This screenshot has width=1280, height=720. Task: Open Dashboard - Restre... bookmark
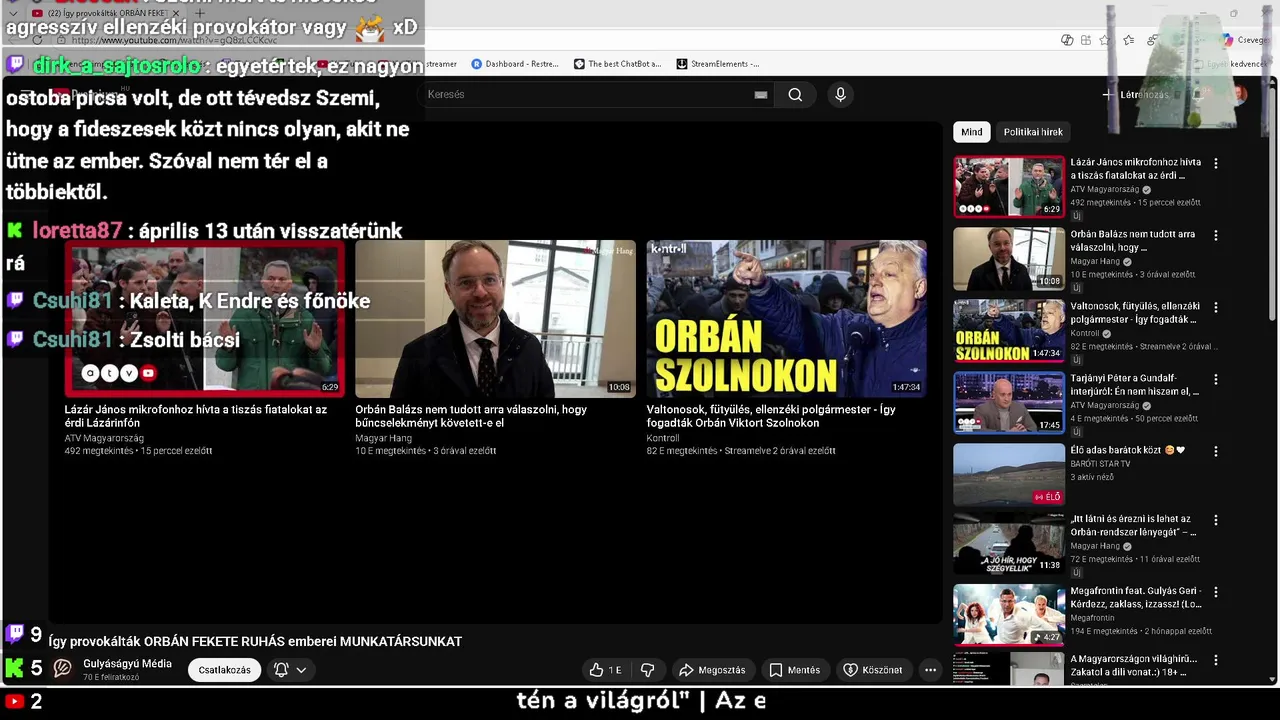pos(515,64)
